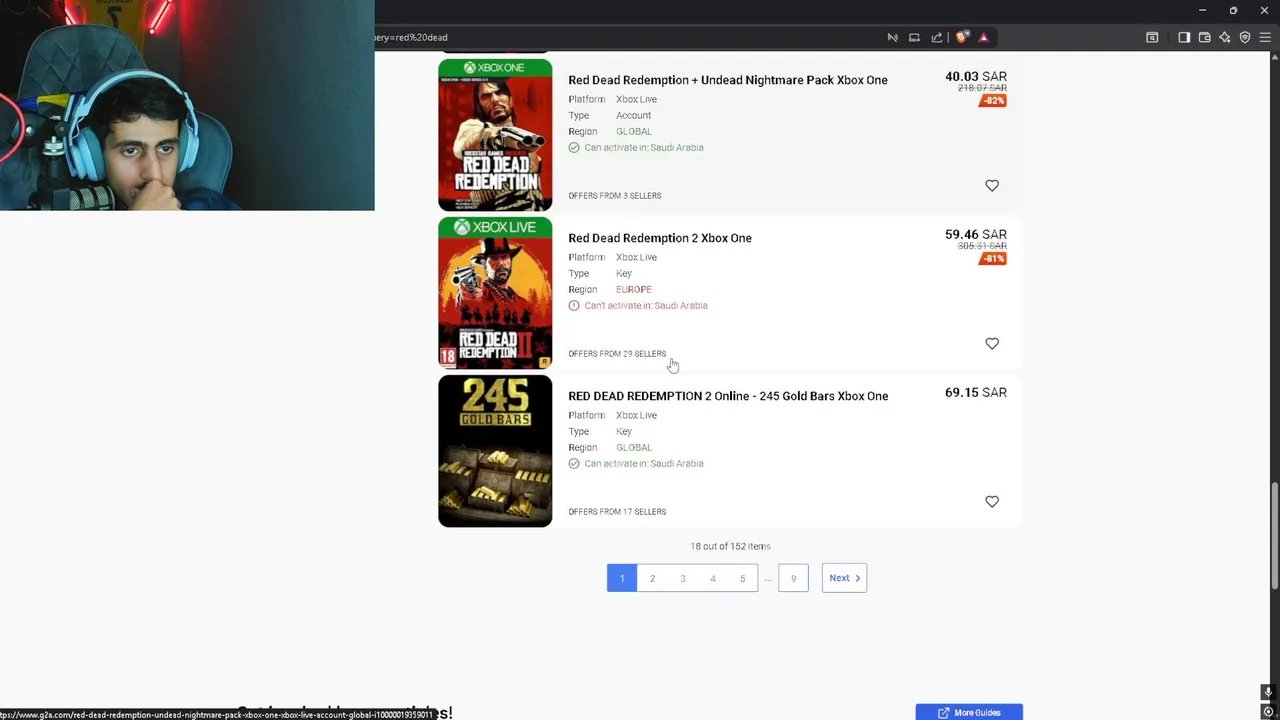Open the 245 Gold Bars thumbnail

(495, 451)
